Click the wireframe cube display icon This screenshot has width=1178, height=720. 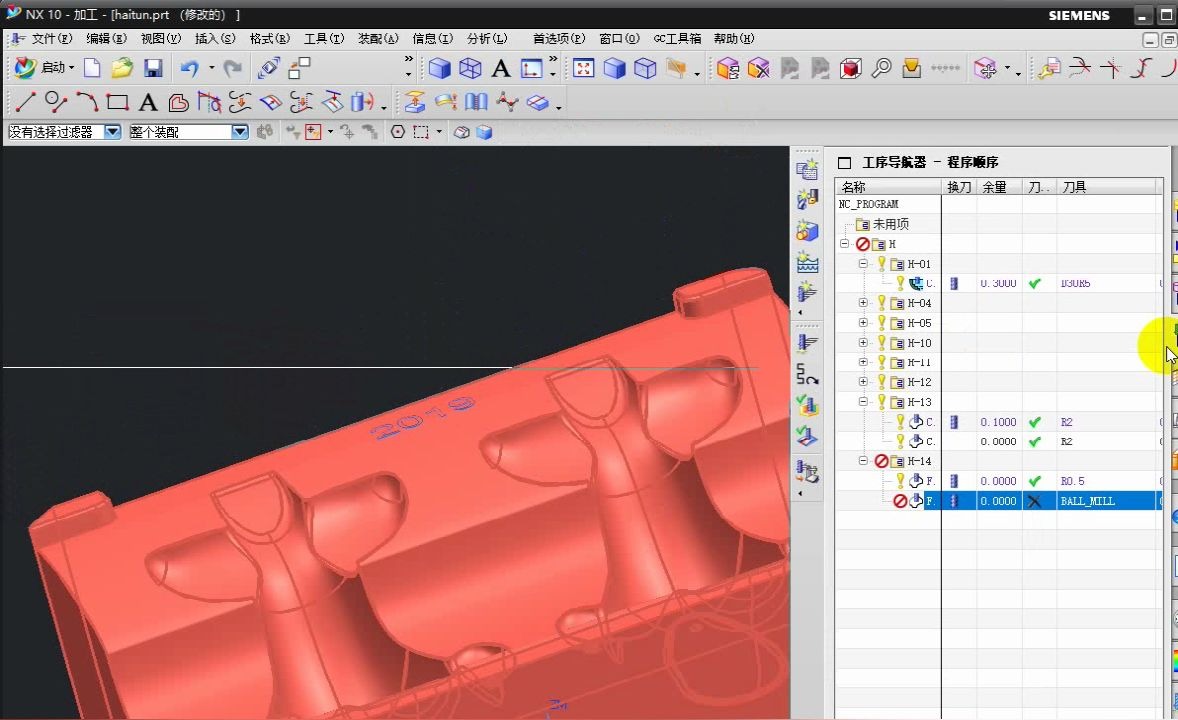[x=470, y=68]
